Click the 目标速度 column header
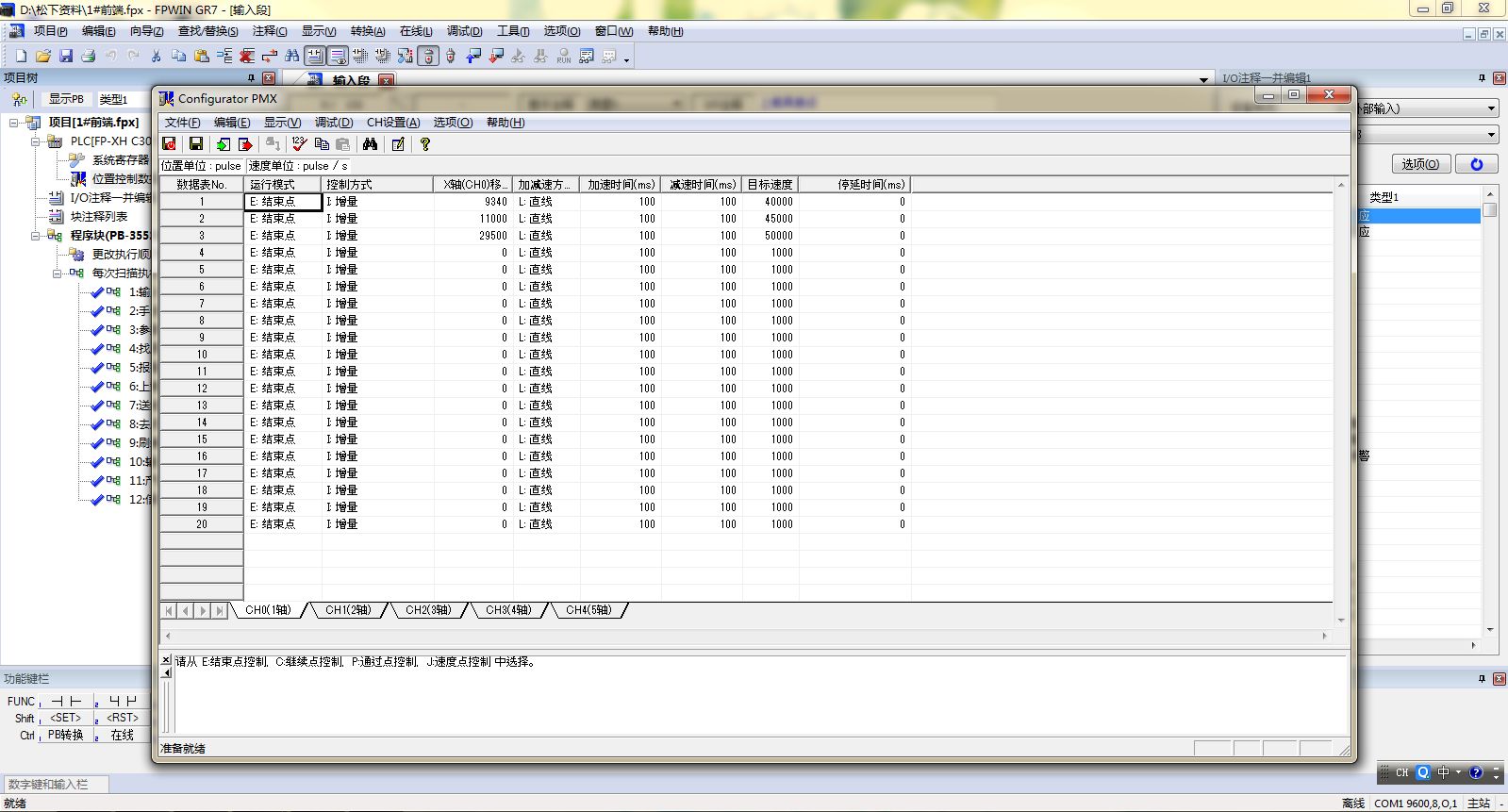1508x812 pixels. [x=771, y=185]
